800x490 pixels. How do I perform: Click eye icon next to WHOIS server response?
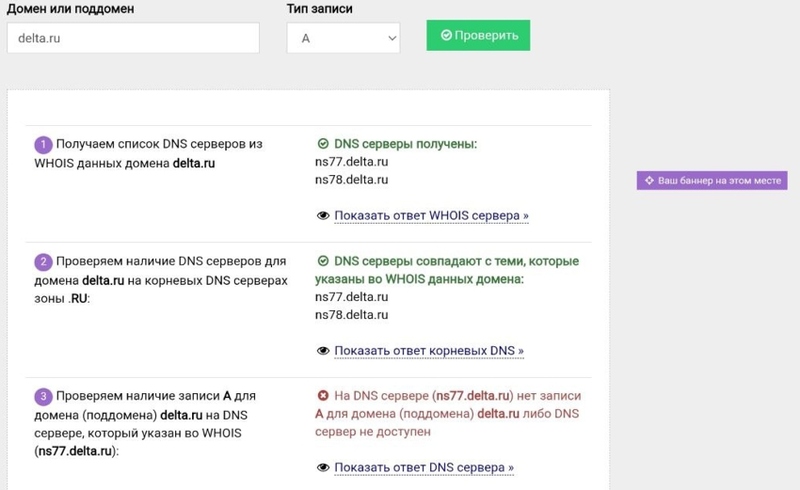coord(323,215)
